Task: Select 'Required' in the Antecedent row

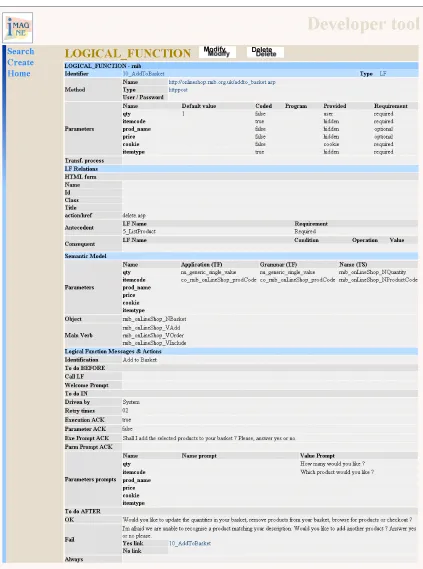Action: (x=305, y=231)
